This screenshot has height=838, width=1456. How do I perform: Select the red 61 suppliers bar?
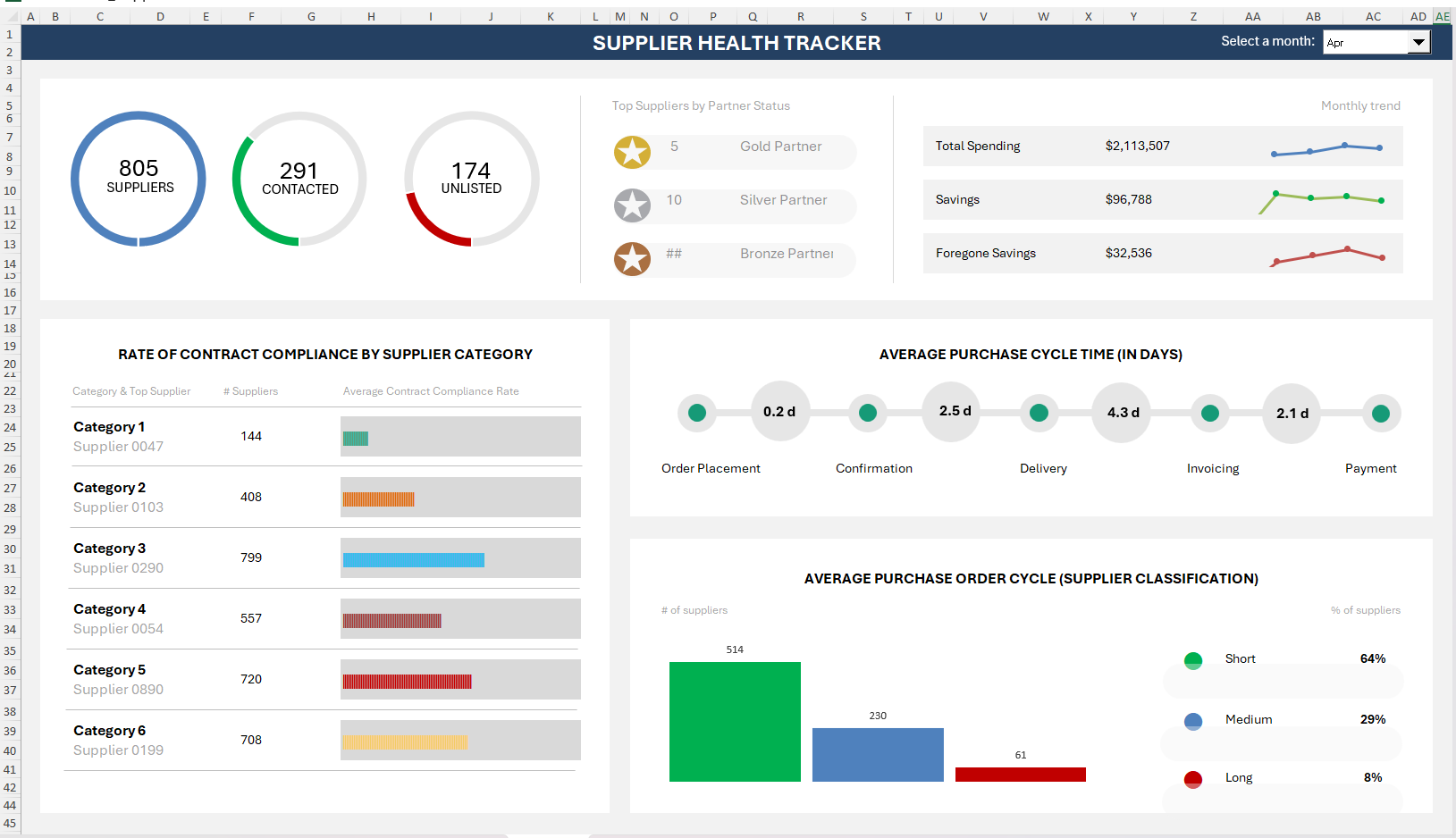1021,775
